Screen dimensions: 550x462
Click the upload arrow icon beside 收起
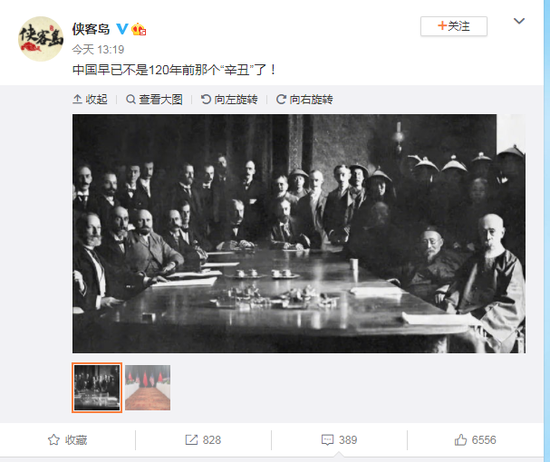point(77,100)
